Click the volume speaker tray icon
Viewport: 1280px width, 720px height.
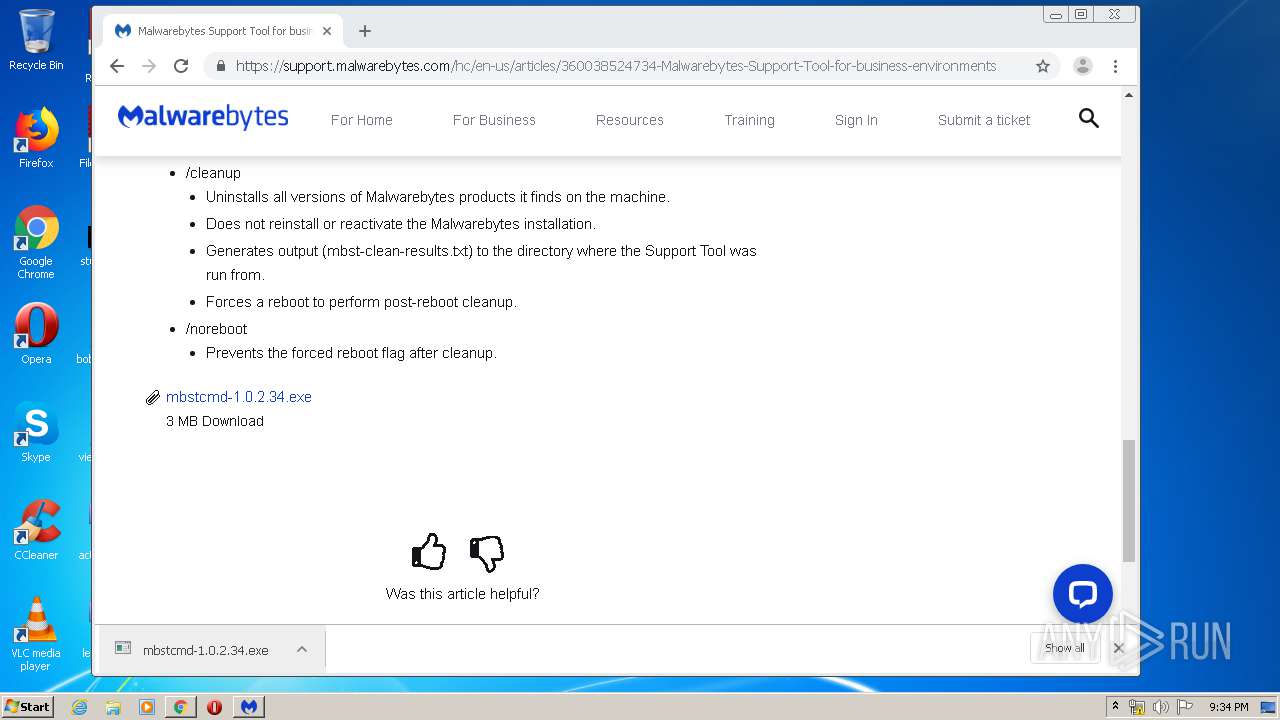pyautogui.click(x=1160, y=707)
